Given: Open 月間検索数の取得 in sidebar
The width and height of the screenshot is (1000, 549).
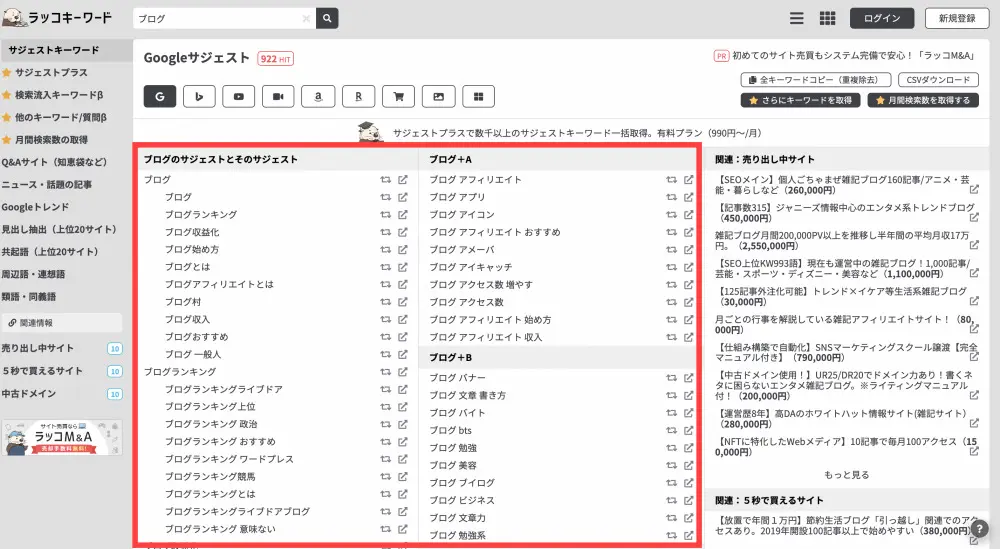Looking at the screenshot, I should click(51, 140).
